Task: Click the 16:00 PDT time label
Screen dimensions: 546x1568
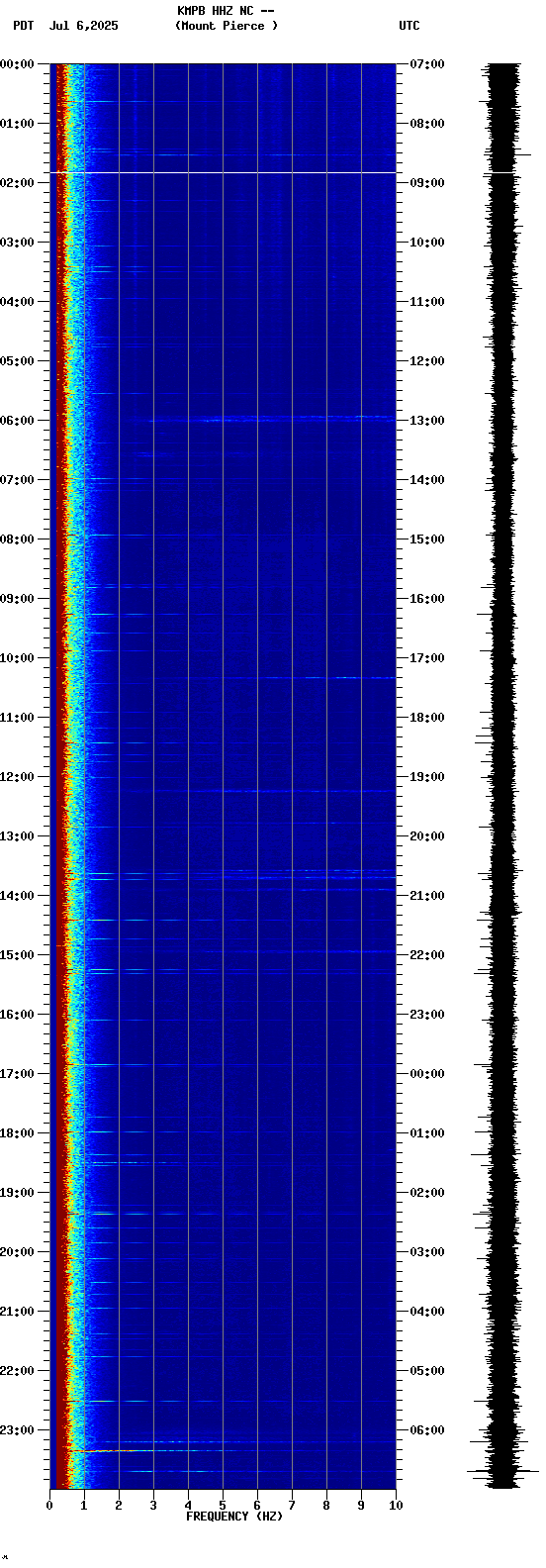Action: point(17,1015)
